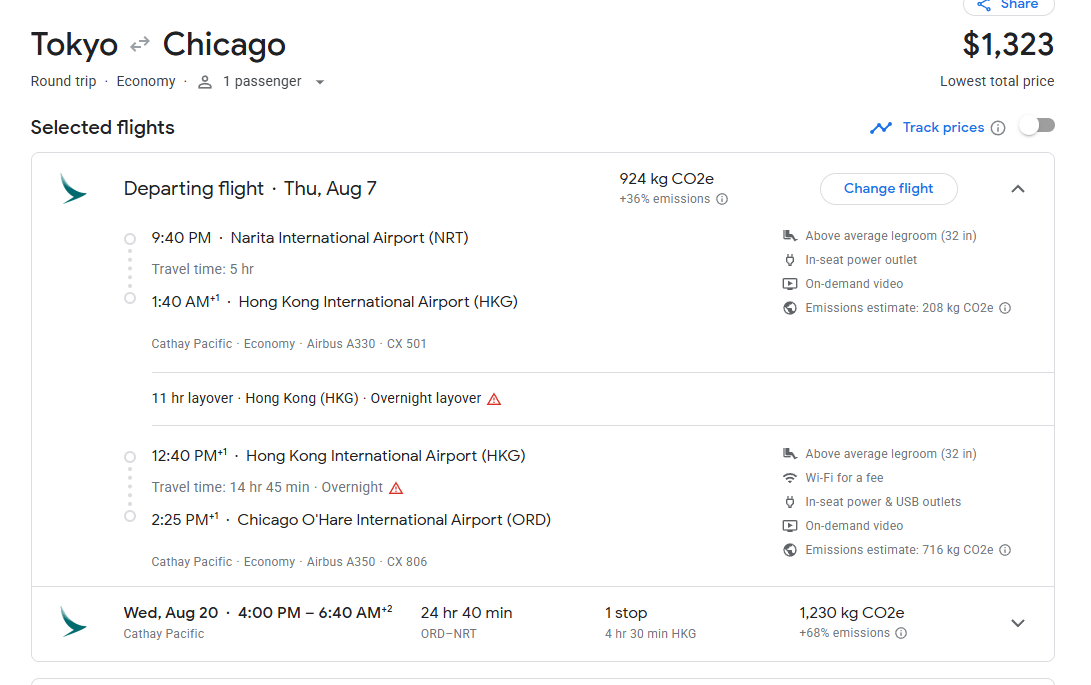
Task: Click the $1,323 total price
Action: coord(1008,45)
